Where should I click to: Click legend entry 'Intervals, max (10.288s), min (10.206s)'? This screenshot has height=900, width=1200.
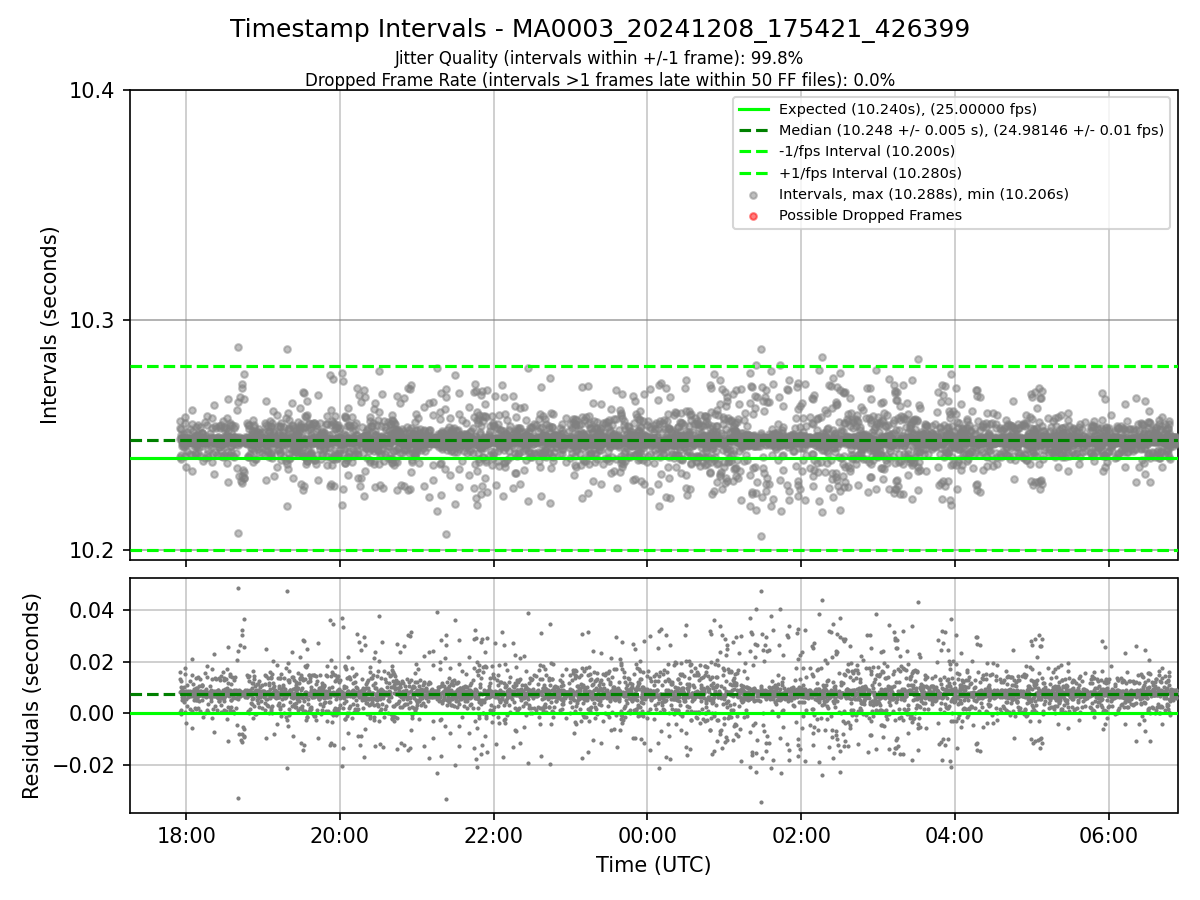923,194
